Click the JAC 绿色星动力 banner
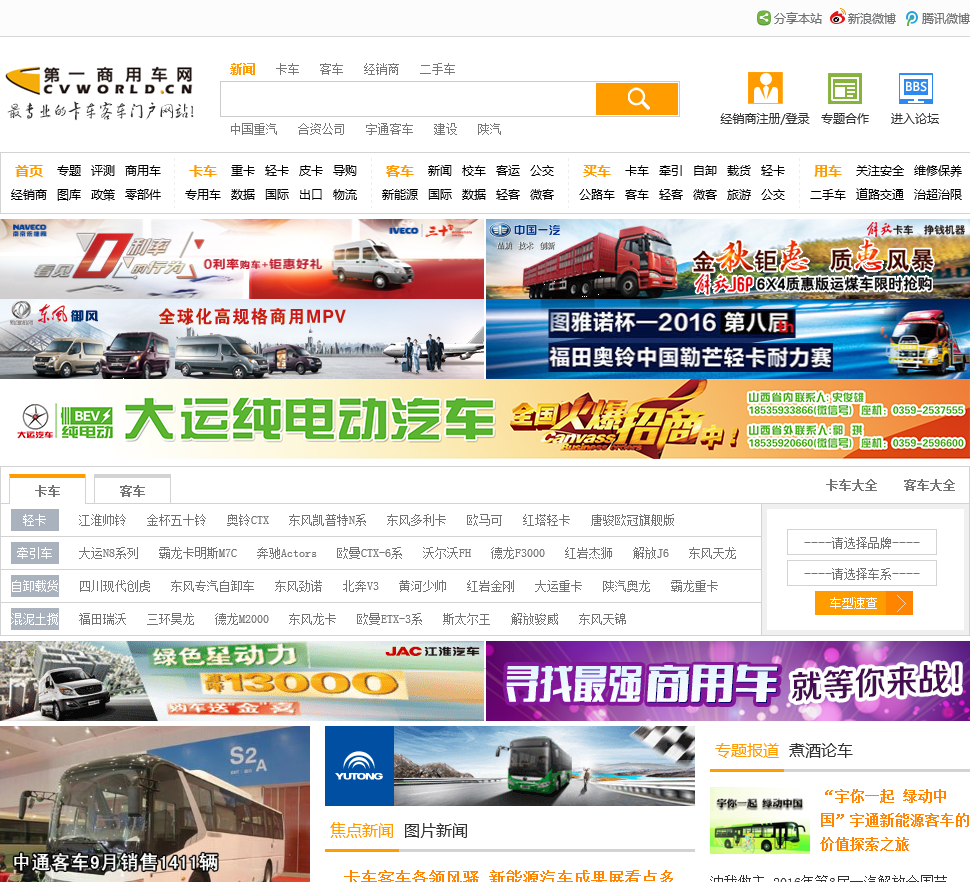This screenshot has height=882, width=970. click(242, 681)
